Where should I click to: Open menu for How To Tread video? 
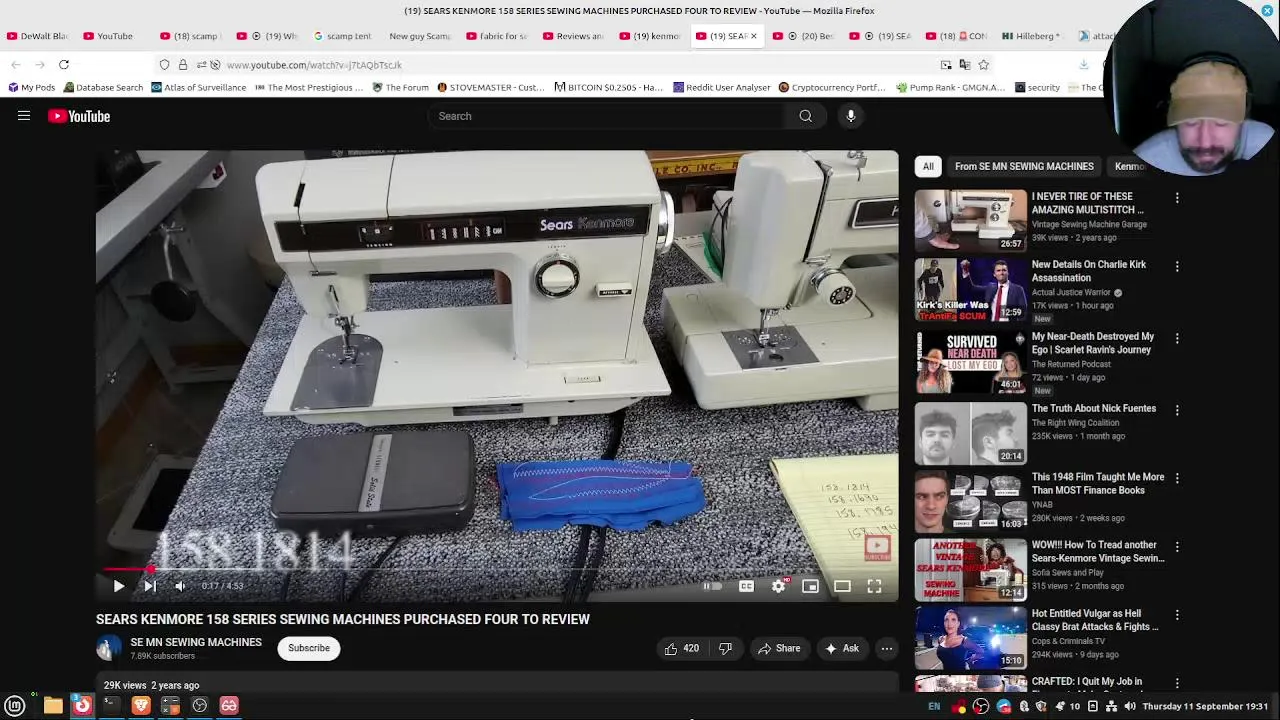coord(1177,546)
